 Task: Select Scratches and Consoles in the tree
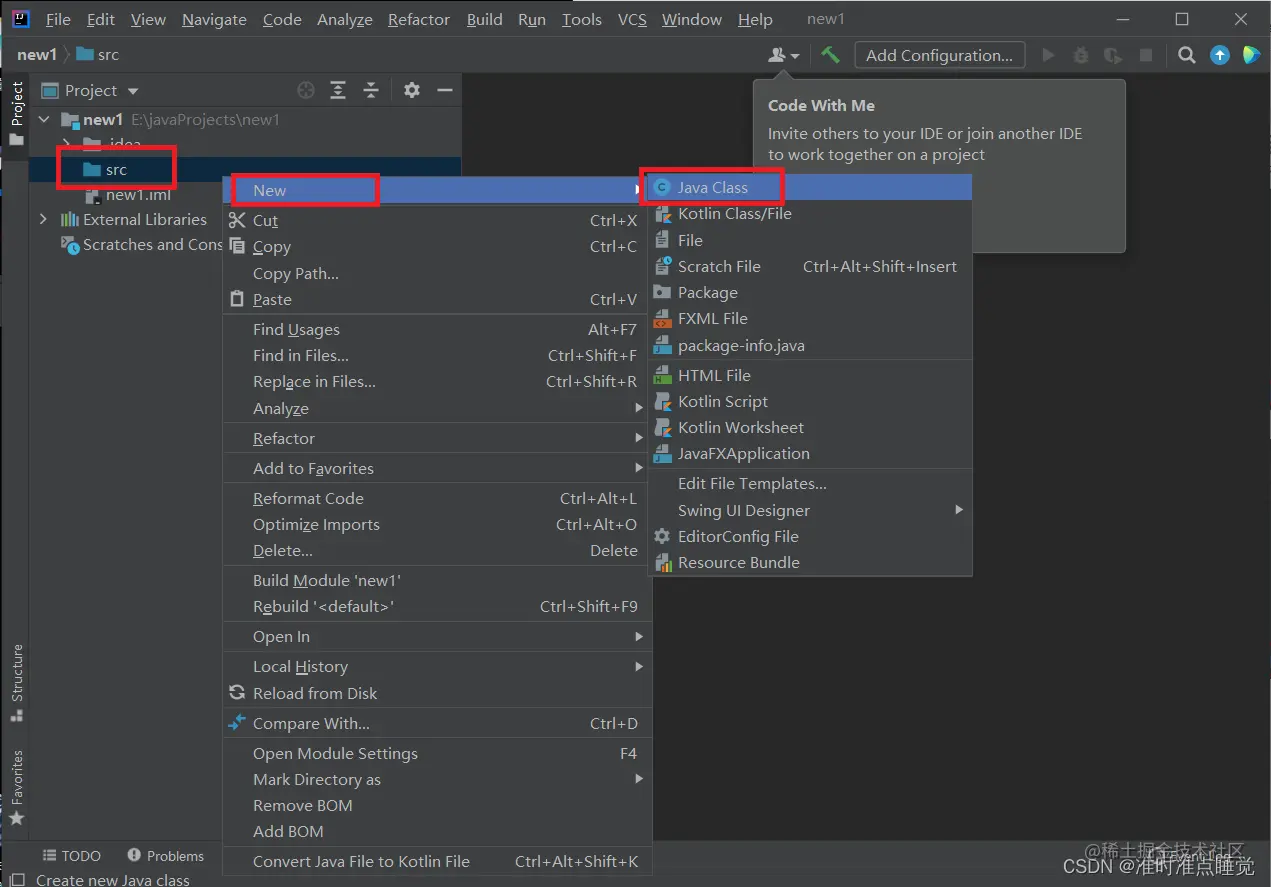coord(142,244)
